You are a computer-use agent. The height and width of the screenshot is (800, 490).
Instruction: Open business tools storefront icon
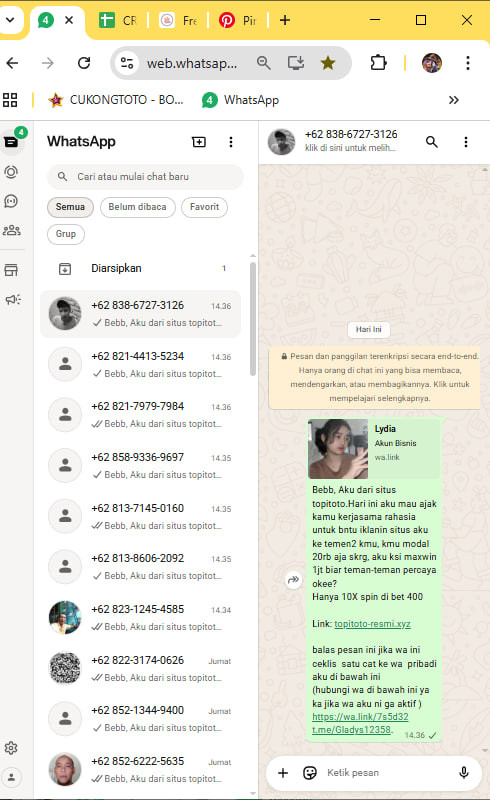pyautogui.click(x=11, y=270)
